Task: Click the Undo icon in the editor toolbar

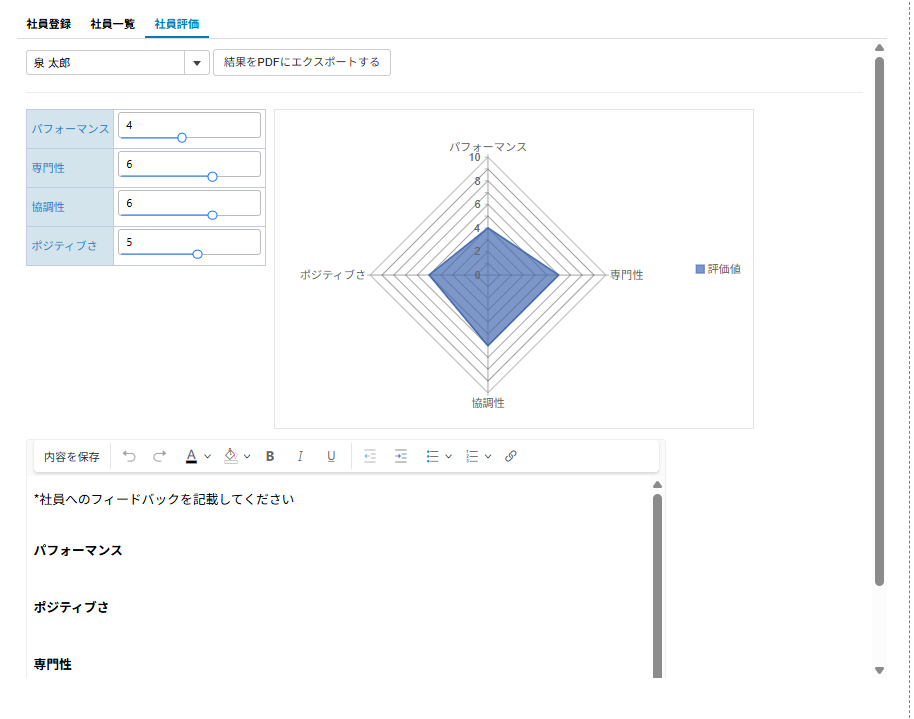Action: pos(128,456)
